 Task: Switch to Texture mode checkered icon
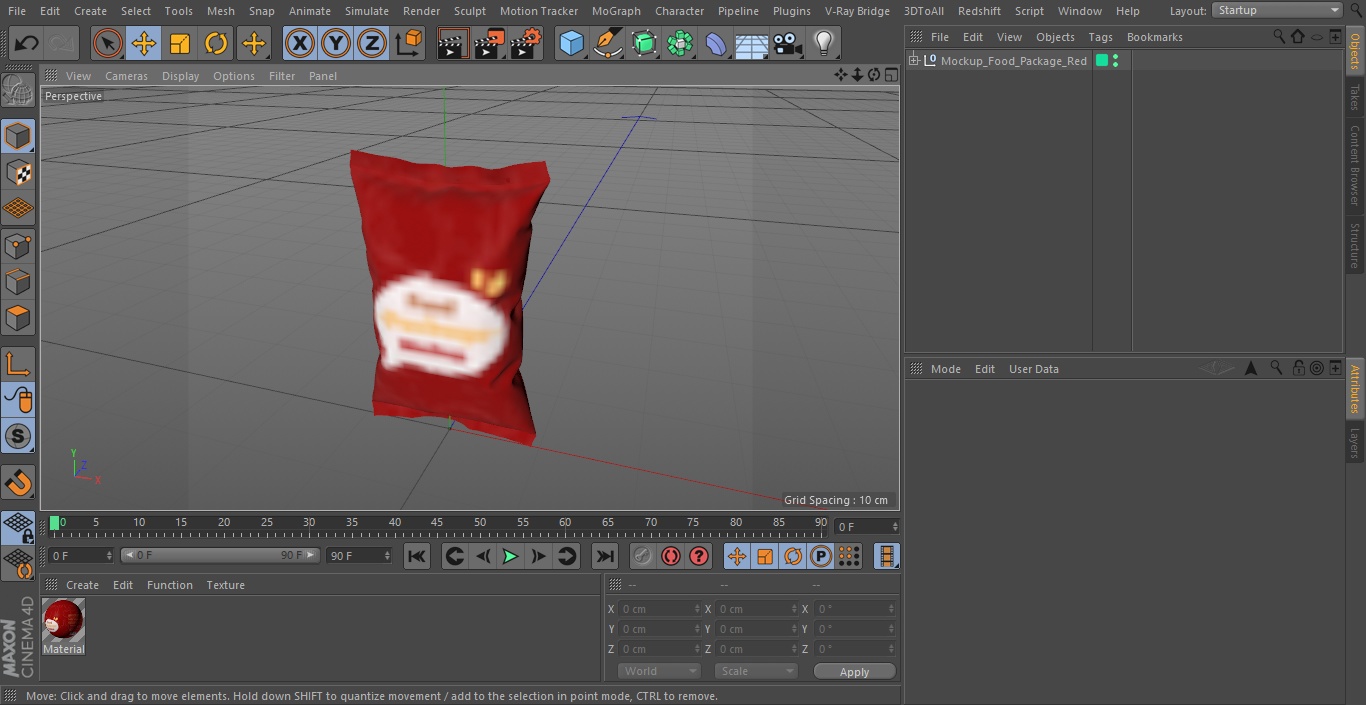click(x=18, y=172)
